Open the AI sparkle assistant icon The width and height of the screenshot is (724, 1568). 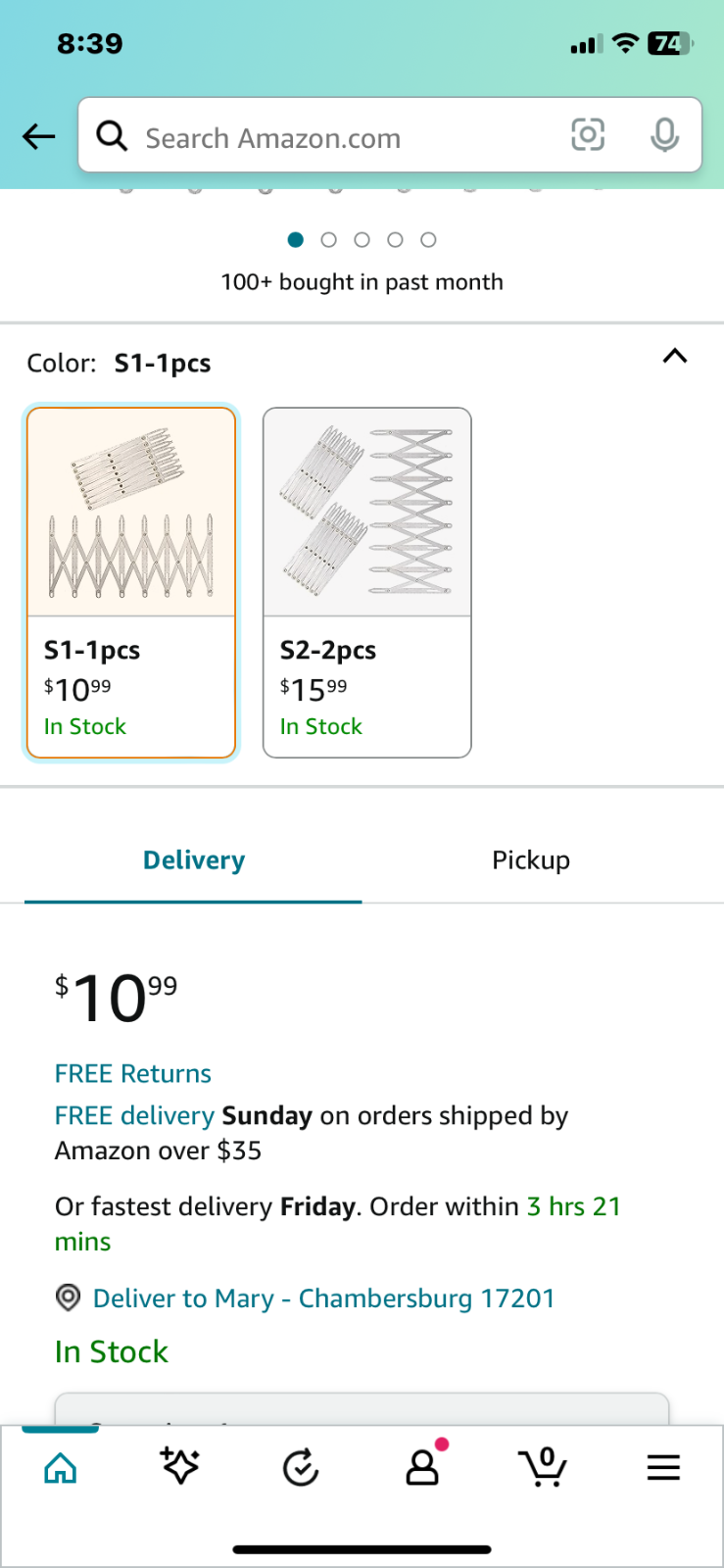180,1467
